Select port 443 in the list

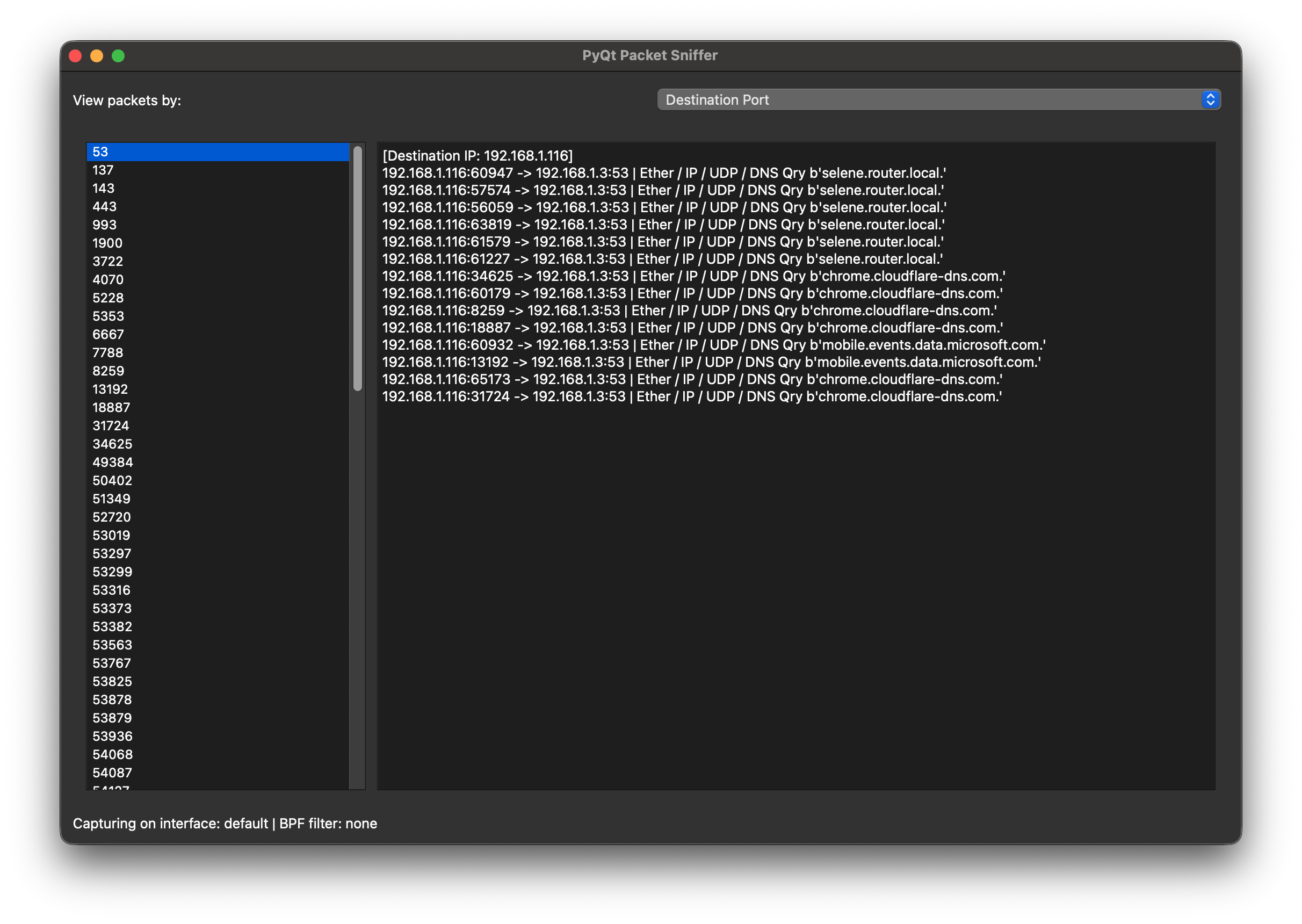[105, 206]
